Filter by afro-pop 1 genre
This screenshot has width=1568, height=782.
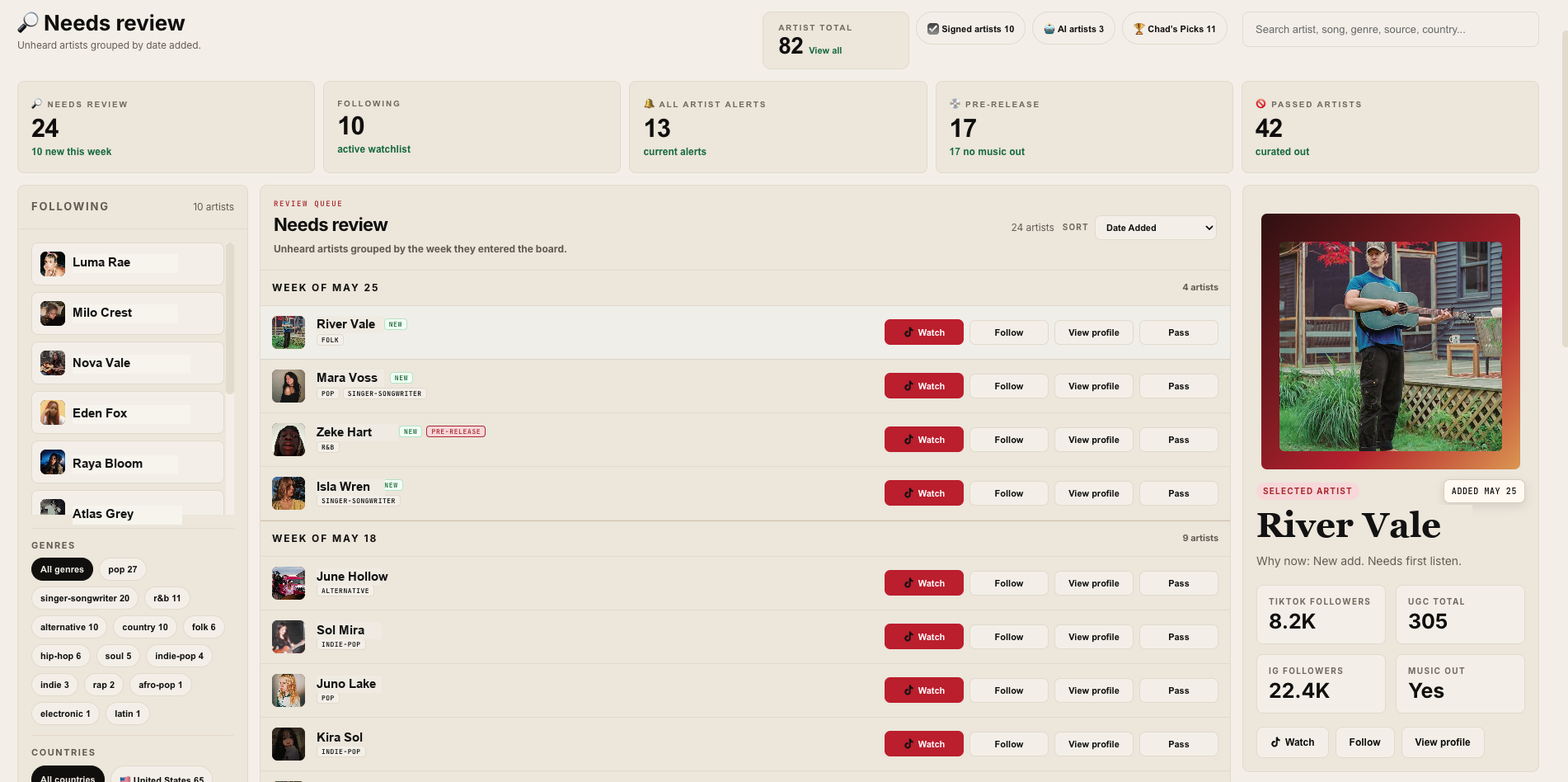tap(161, 685)
